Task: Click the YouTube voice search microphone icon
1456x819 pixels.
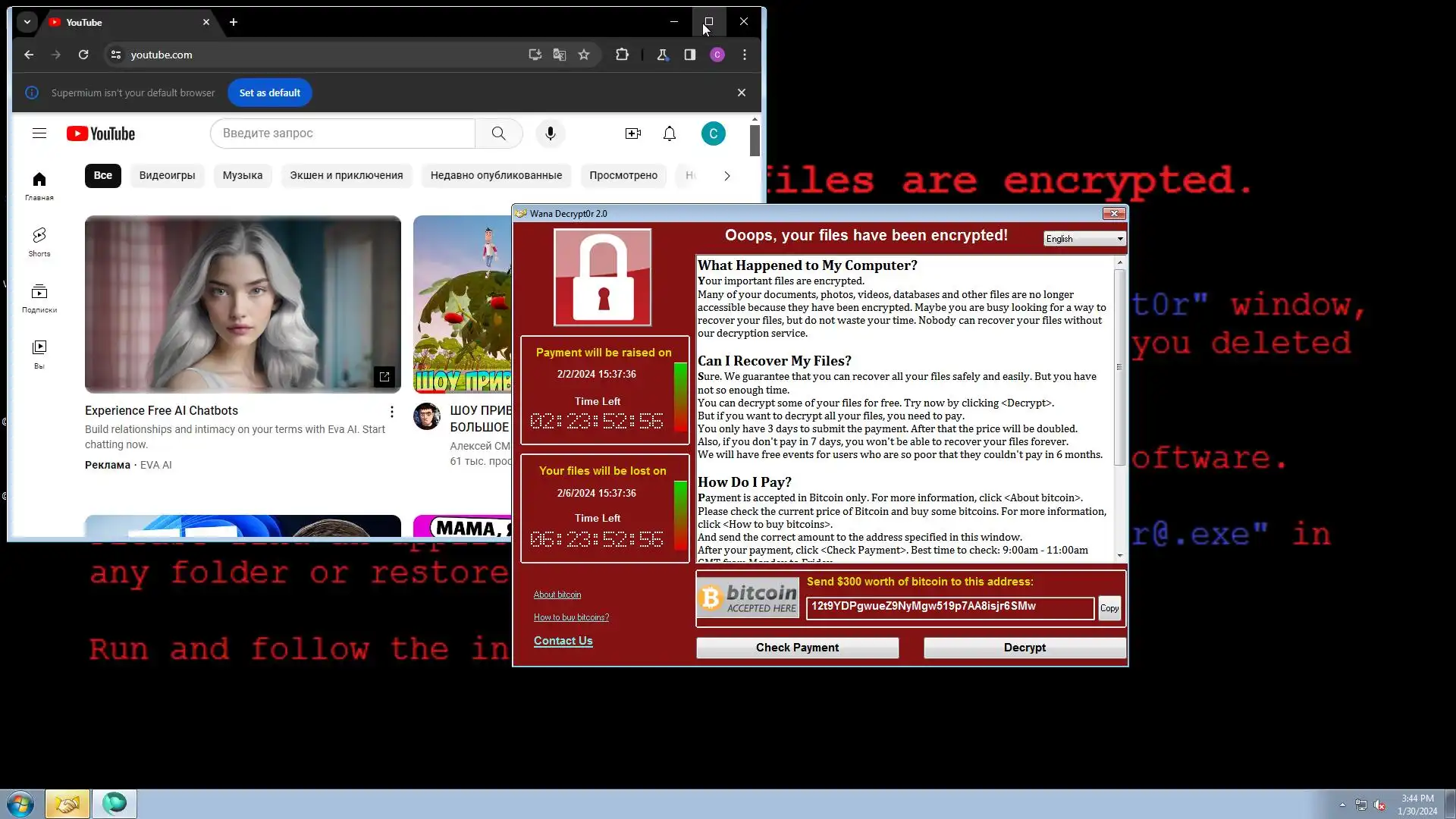Action: coord(550,133)
